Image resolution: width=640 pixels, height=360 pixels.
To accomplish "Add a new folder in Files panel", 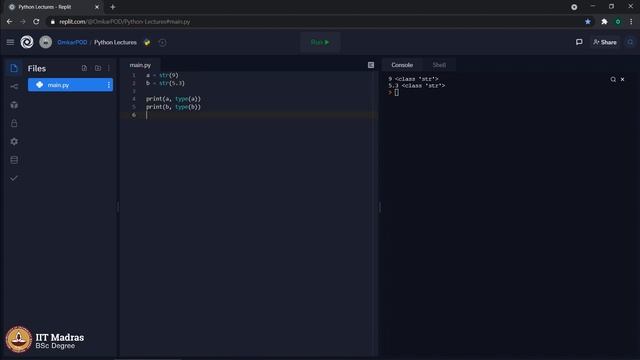I will (x=98, y=68).
